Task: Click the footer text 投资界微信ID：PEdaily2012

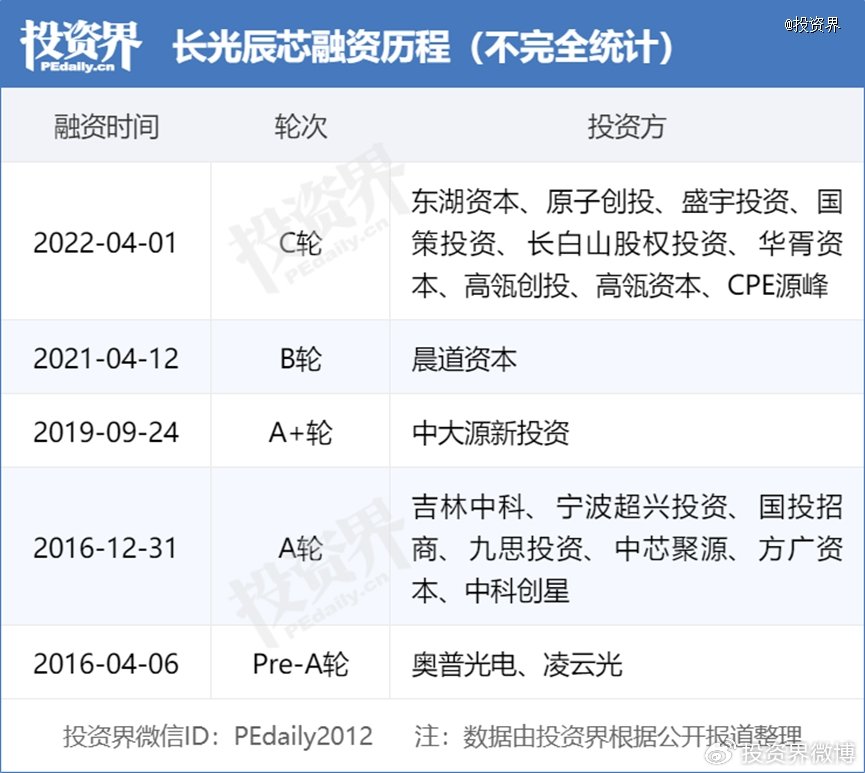Action: click(218, 736)
